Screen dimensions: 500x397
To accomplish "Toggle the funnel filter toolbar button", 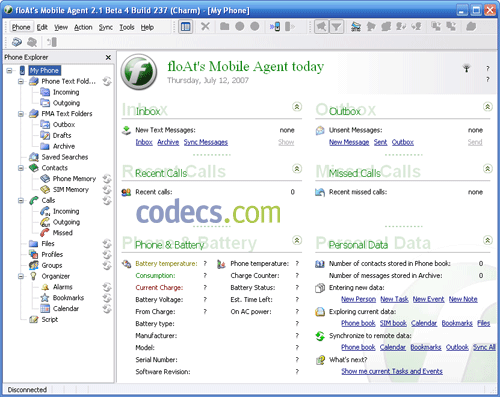I will click(x=336, y=27).
